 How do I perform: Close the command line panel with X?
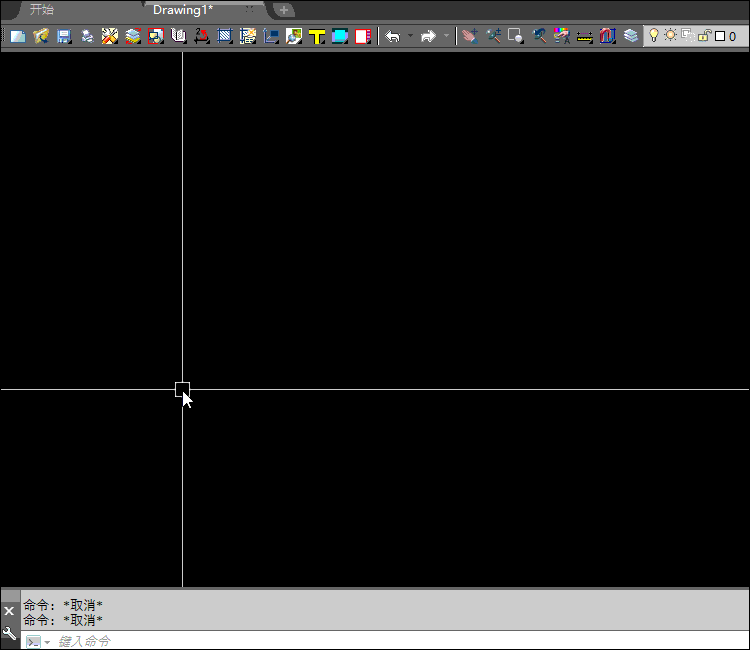9,611
